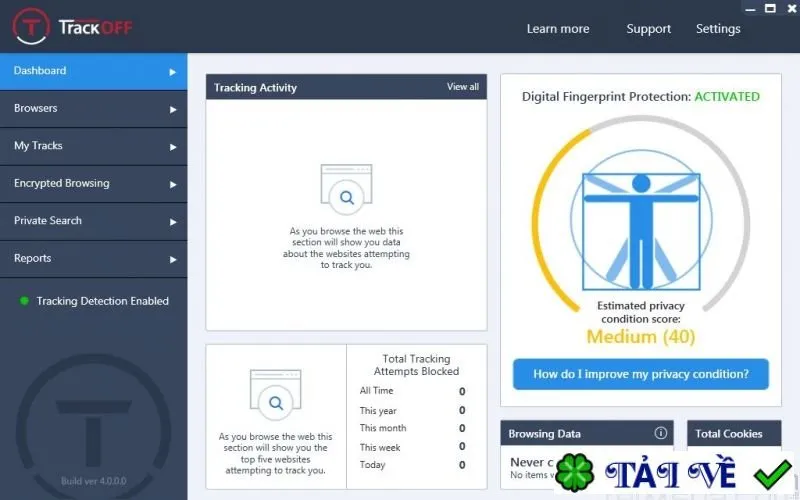Click the magnifier icon in top five websites panel

[276, 395]
